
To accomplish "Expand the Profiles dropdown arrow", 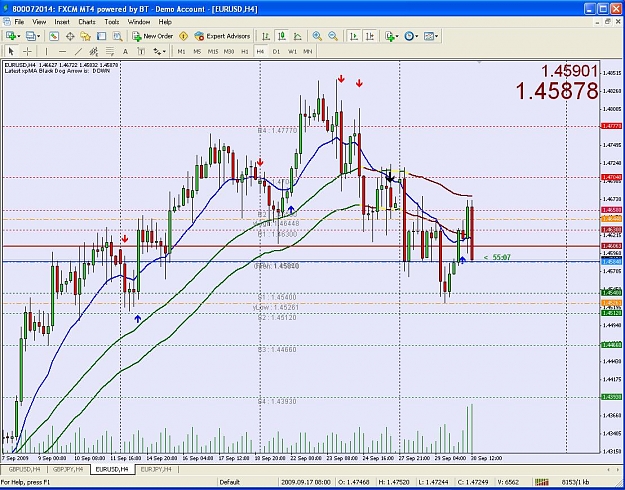I will (39, 37).
